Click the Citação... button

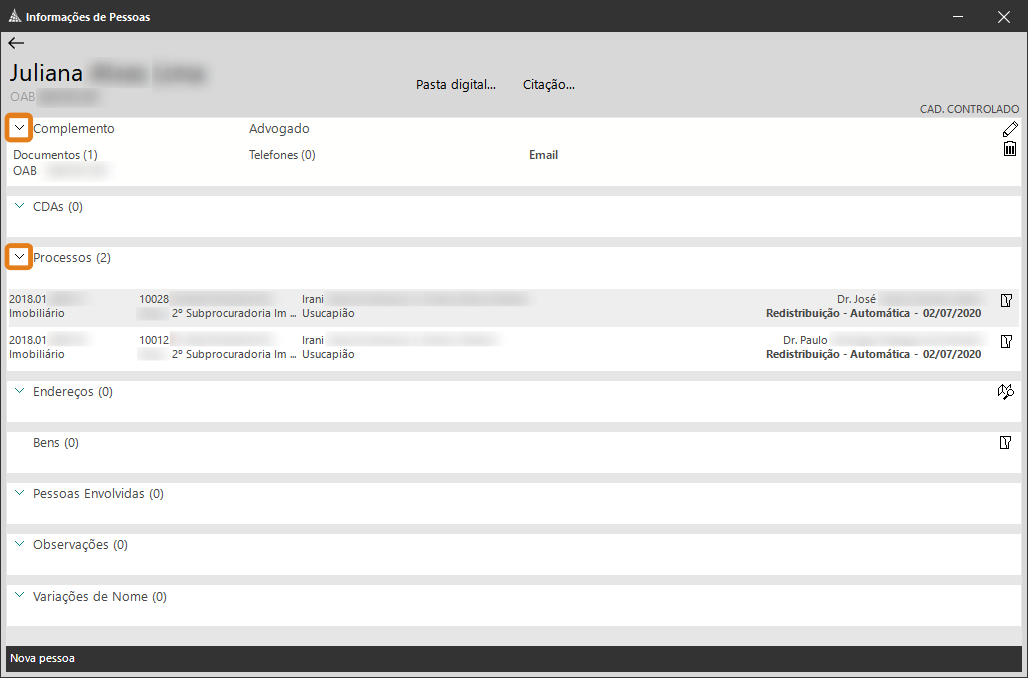pos(548,85)
